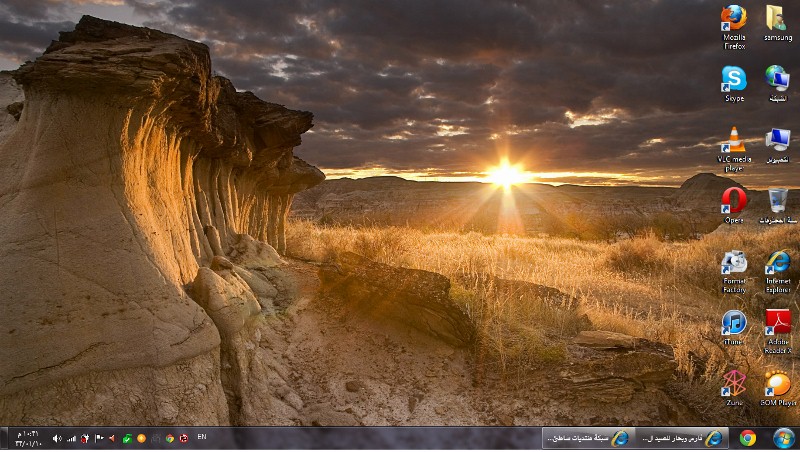Open iTunes from the desktop
Viewport: 800px width, 452px height.
coord(734,323)
